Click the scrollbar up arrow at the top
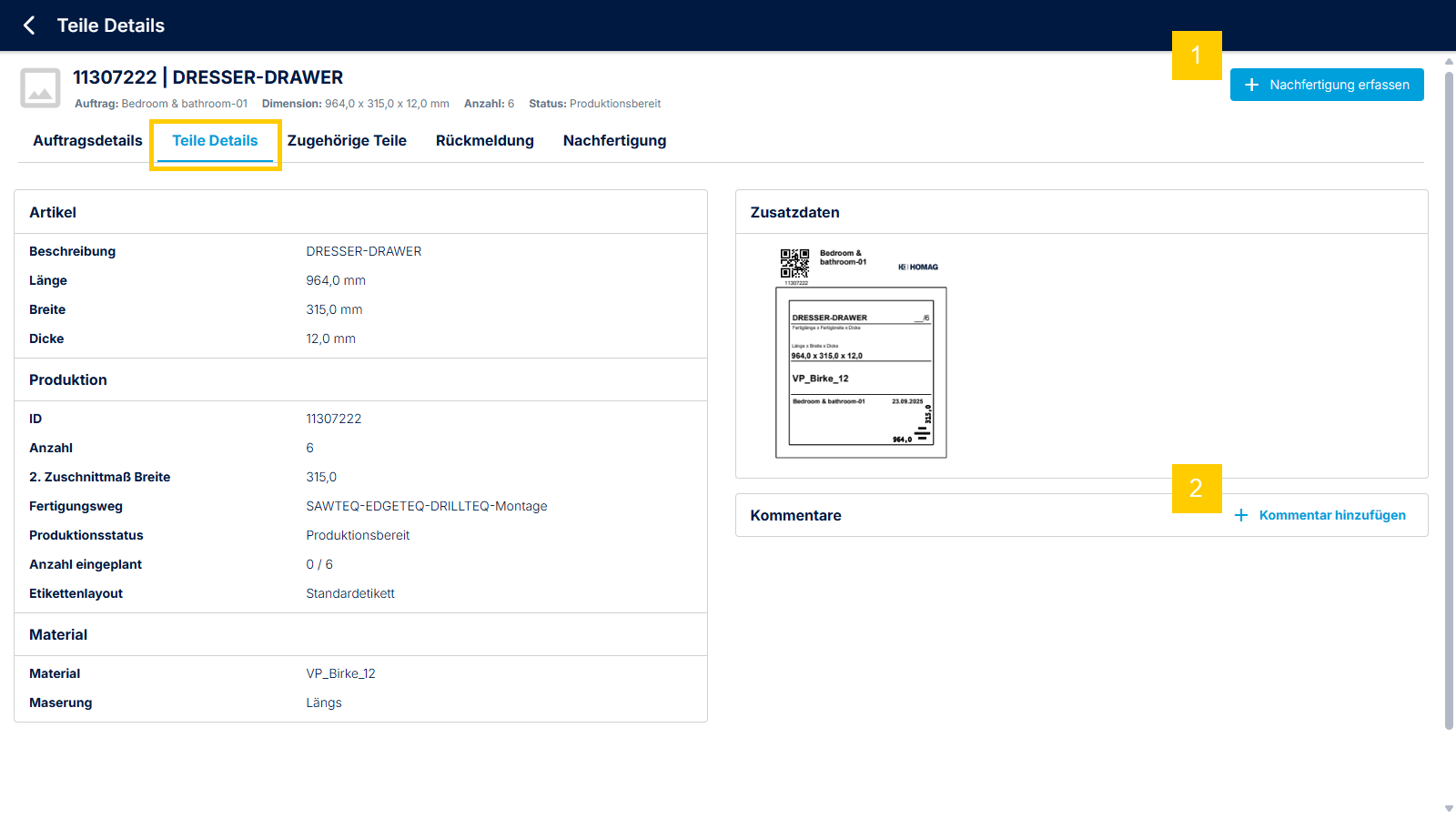Screen dimensions: 1456x819 click(x=1449, y=61)
